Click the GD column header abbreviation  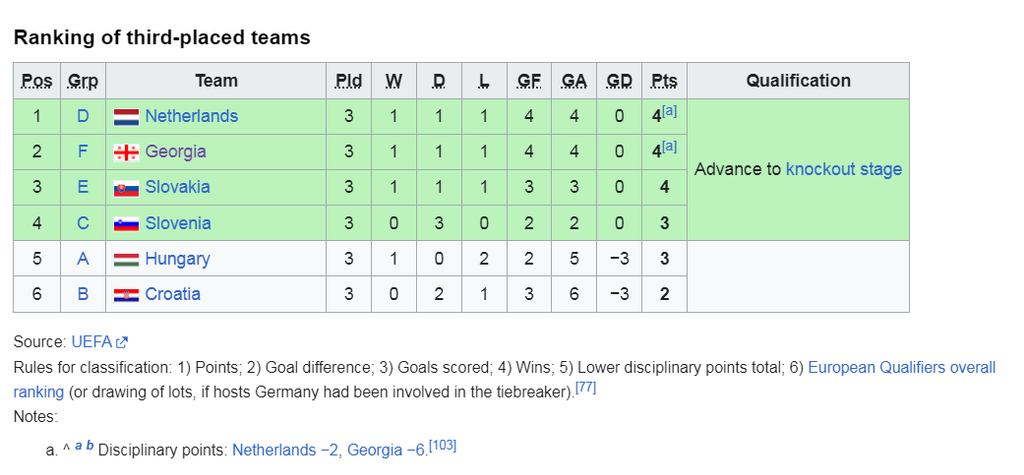(619, 81)
